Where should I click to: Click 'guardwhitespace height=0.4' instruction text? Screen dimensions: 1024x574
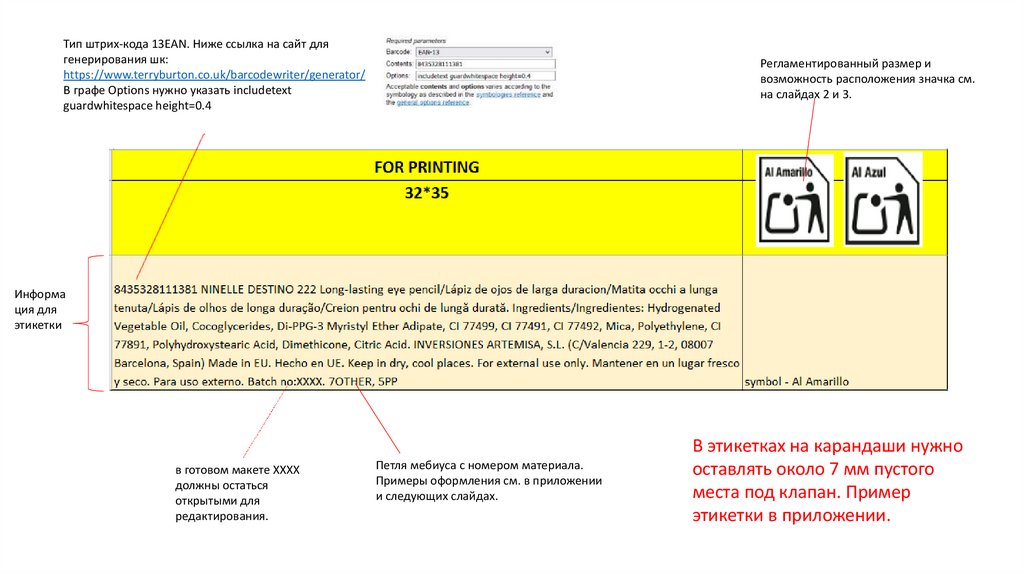pyautogui.click(x=137, y=106)
